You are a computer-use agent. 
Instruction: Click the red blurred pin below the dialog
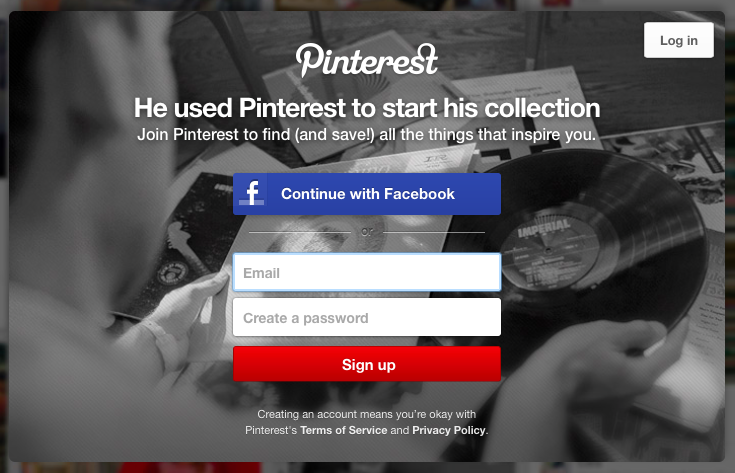point(190,467)
